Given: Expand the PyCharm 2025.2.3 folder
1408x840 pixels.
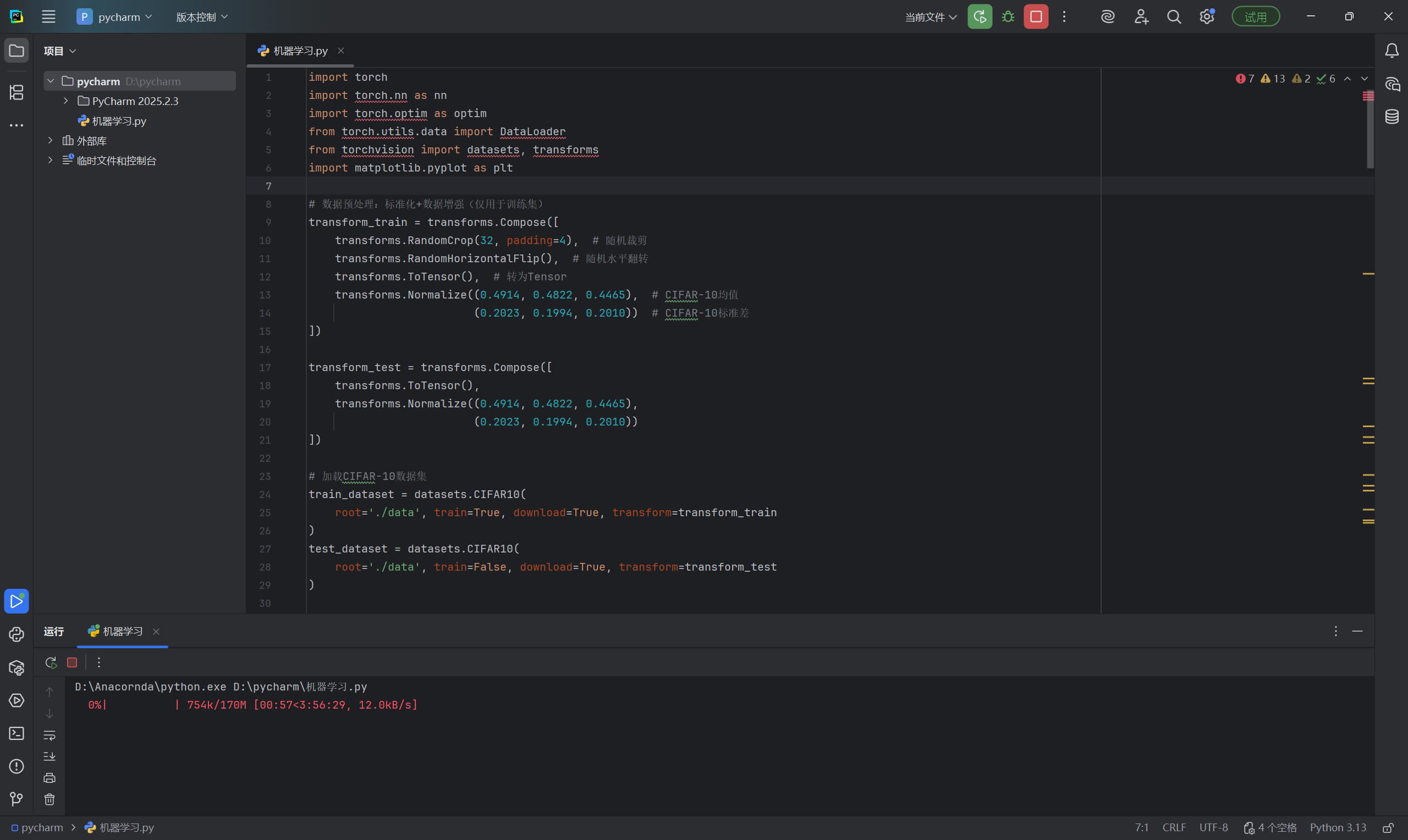Looking at the screenshot, I should (65, 101).
